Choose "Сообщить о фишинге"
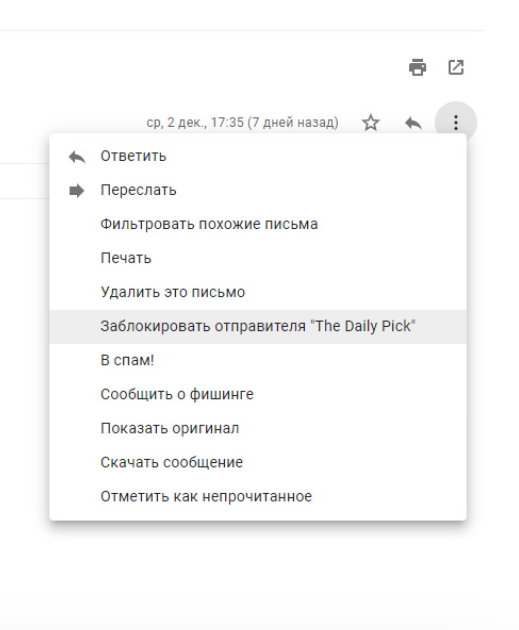Image resolution: width=519 pixels, height=630 pixels. 257,395
